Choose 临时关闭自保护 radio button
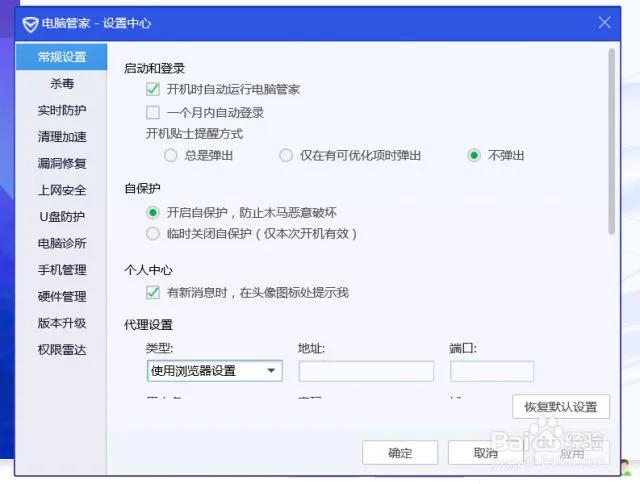The width and height of the screenshot is (640, 484). point(153,234)
